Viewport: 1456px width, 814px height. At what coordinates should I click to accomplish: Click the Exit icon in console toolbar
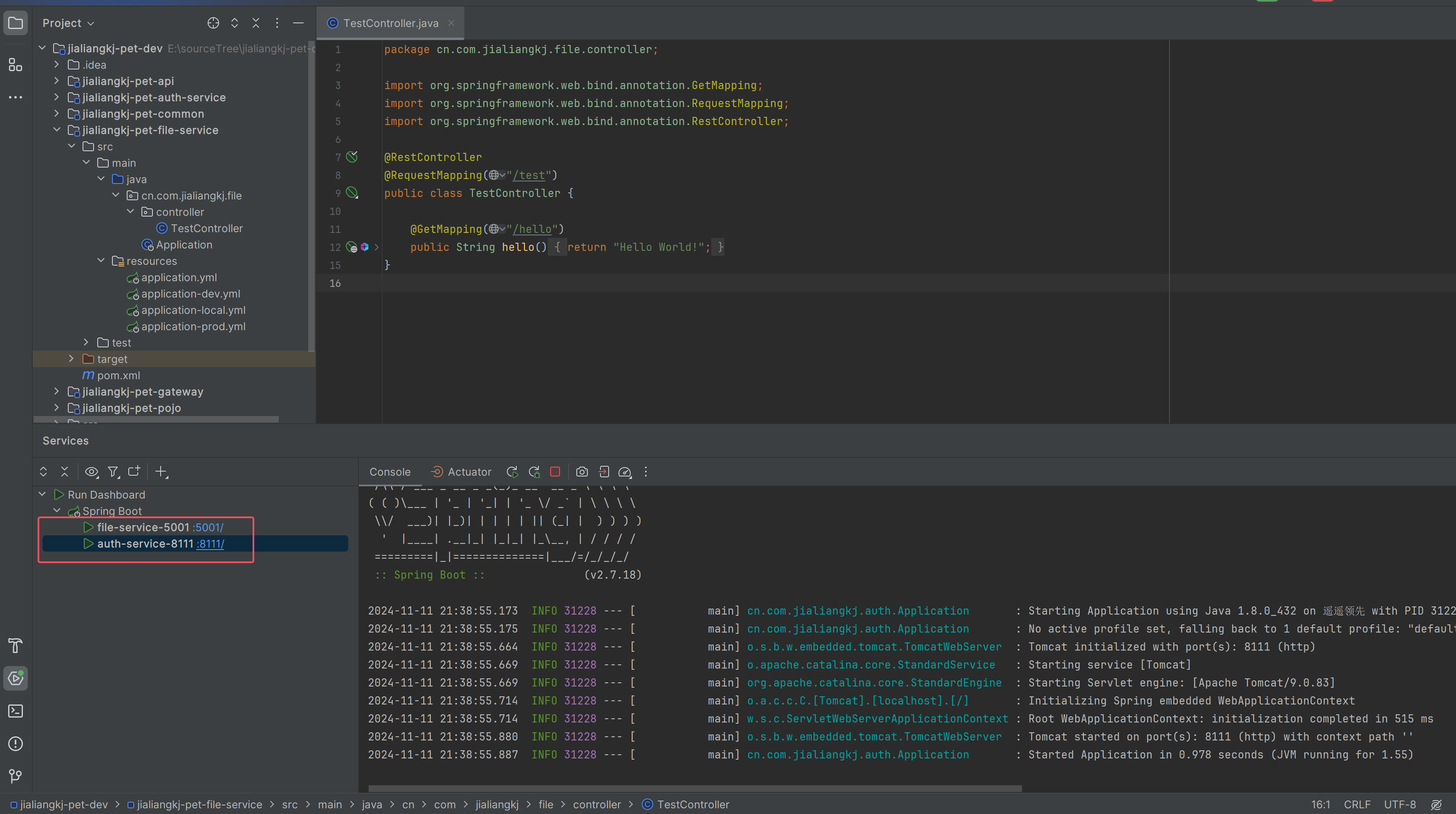[604, 472]
